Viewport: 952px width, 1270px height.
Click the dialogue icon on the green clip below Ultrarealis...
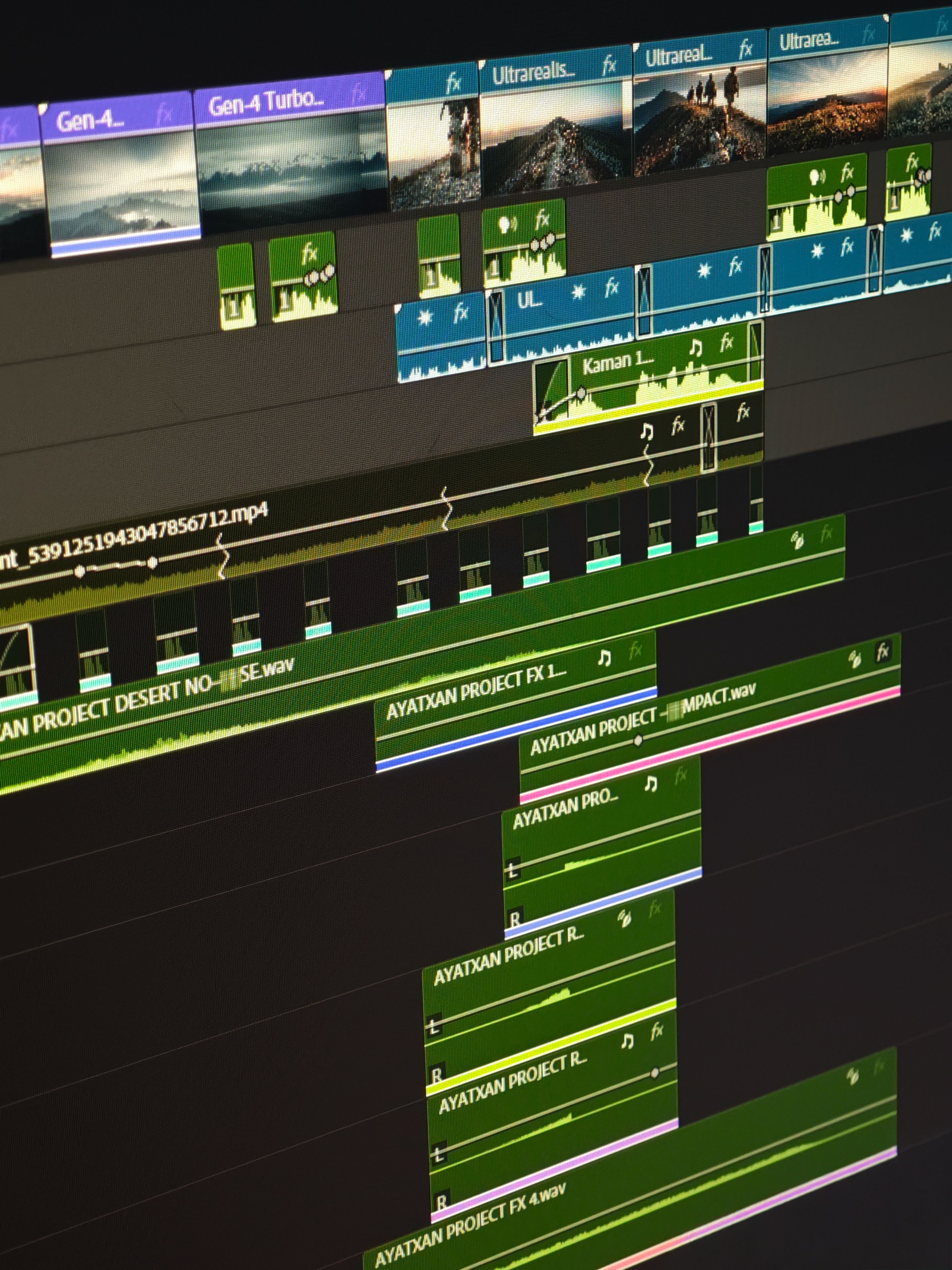507,224
